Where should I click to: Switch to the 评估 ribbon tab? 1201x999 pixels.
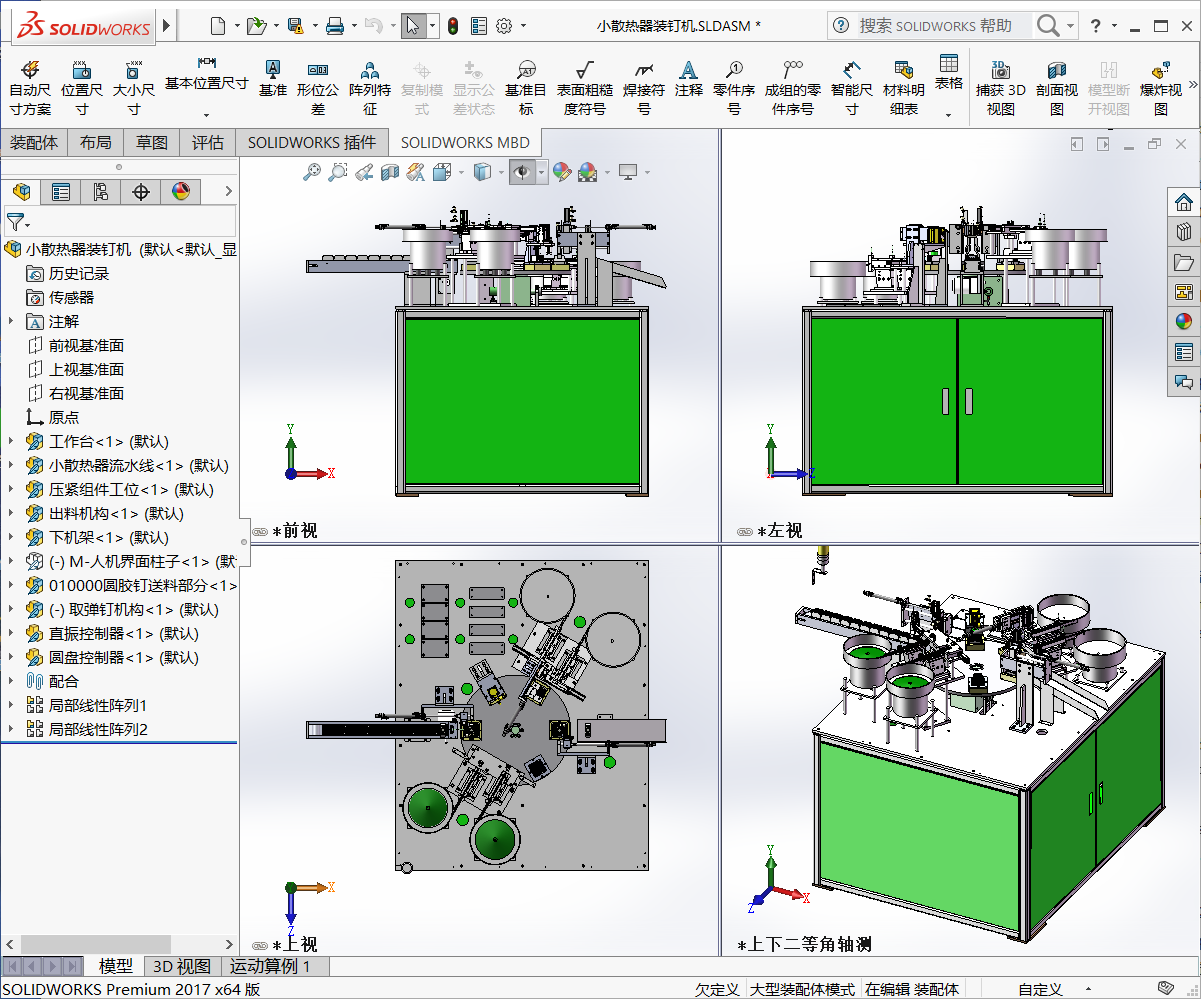point(208,142)
